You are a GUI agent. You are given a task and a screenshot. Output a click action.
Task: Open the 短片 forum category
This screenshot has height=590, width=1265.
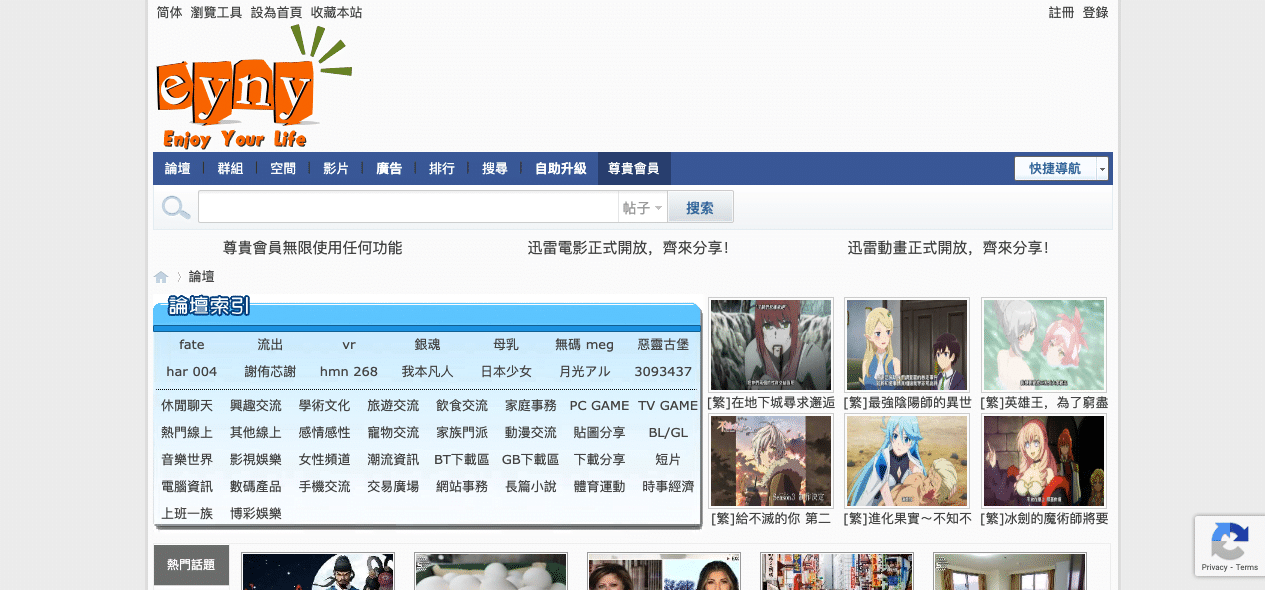pos(668,459)
